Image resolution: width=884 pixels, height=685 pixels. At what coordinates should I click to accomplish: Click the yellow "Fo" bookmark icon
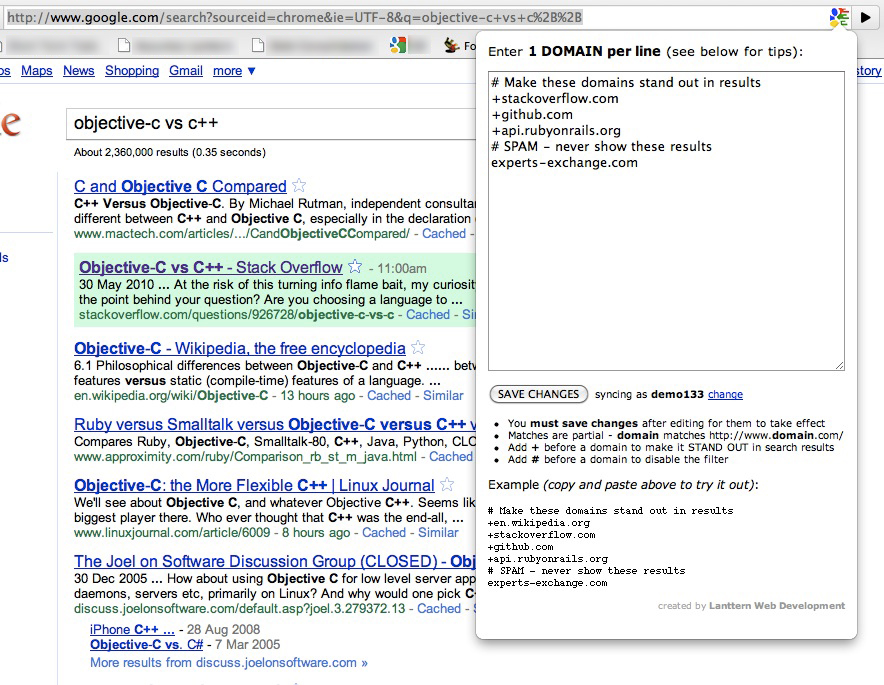[449, 44]
